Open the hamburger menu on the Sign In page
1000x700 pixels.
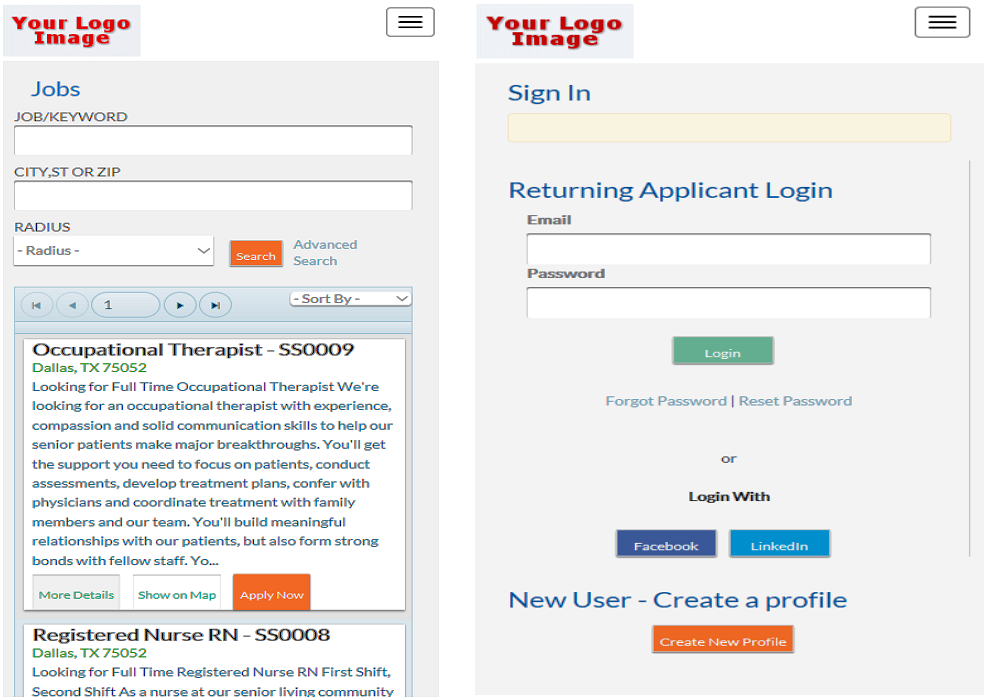click(942, 21)
